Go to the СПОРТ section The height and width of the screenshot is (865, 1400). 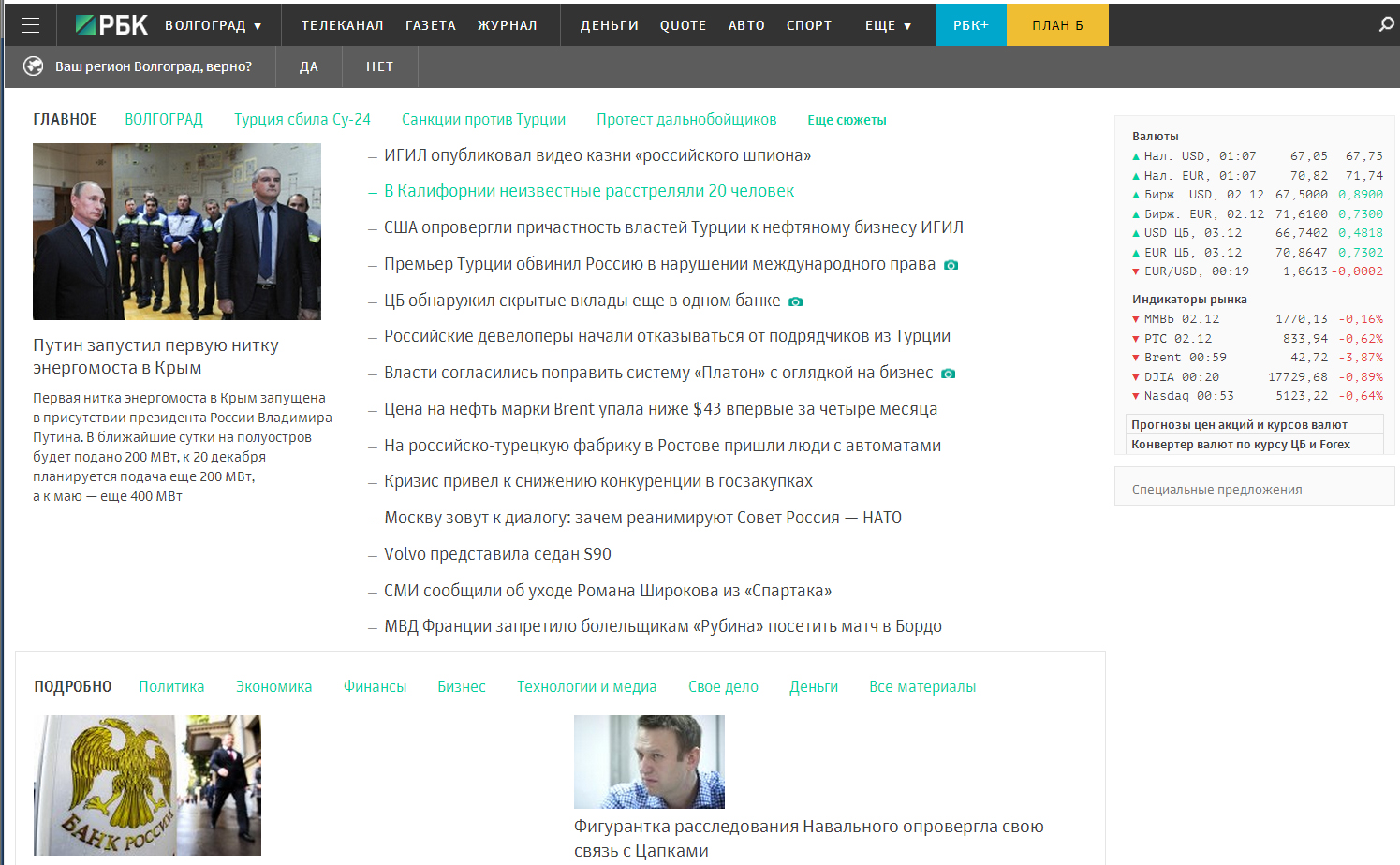(809, 25)
